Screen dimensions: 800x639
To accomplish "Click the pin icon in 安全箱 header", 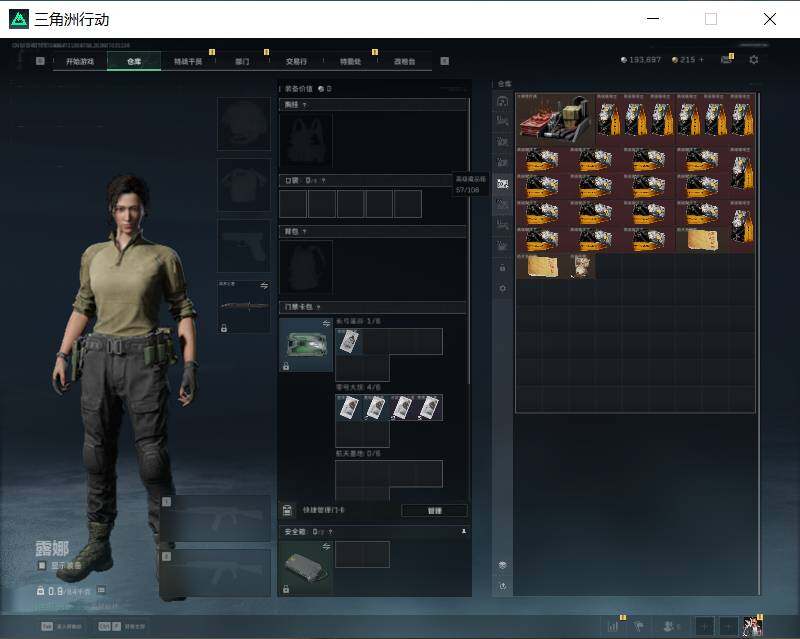I will (464, 532).
